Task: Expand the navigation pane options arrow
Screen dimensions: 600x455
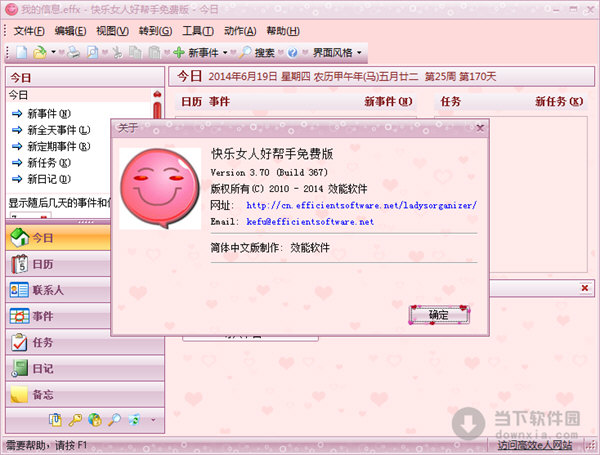Action: tap(153, 420)
